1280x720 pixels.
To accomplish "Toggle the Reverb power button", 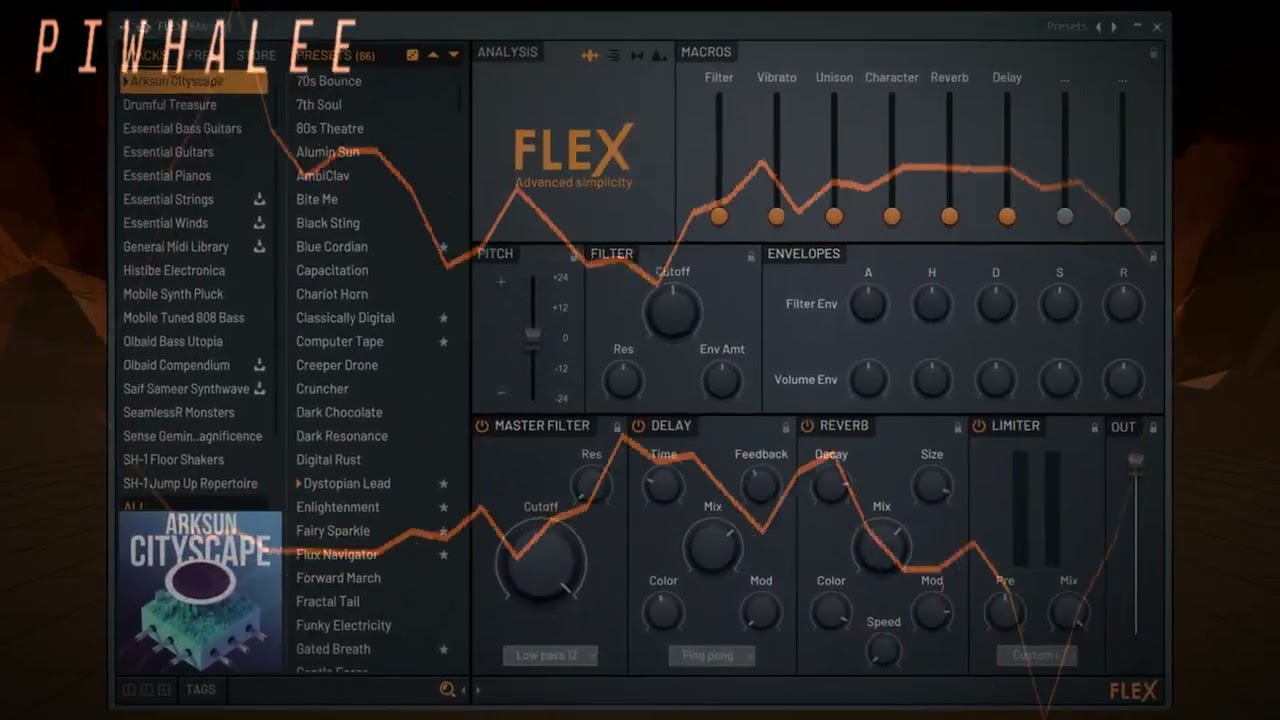I will [x=807, y=426].
